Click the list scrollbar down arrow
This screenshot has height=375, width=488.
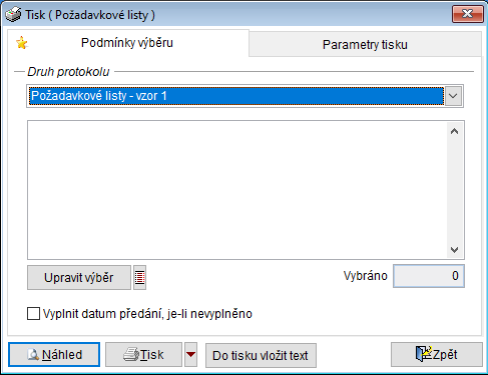[x=454, y=249]
